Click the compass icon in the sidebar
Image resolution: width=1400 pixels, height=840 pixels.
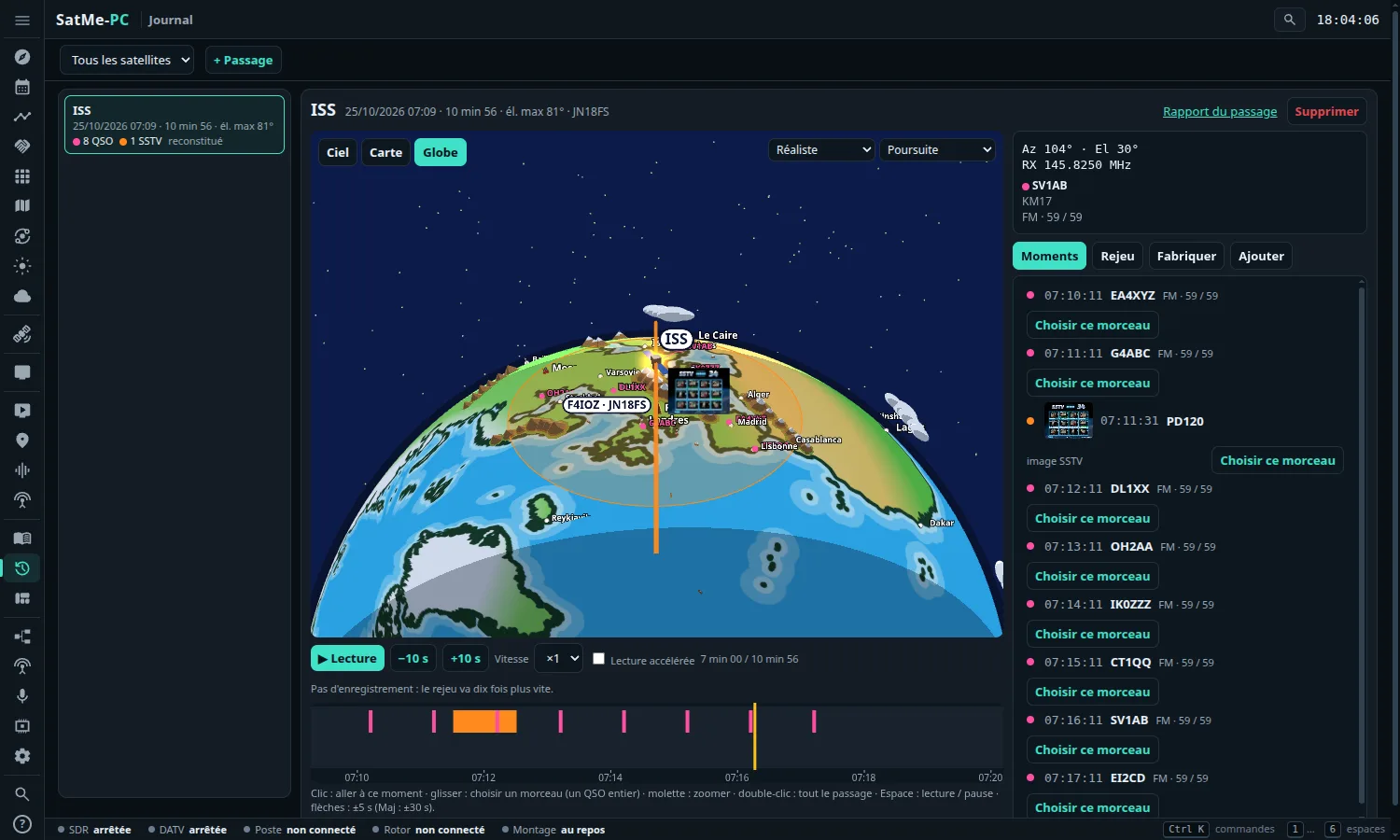[22, 57]
